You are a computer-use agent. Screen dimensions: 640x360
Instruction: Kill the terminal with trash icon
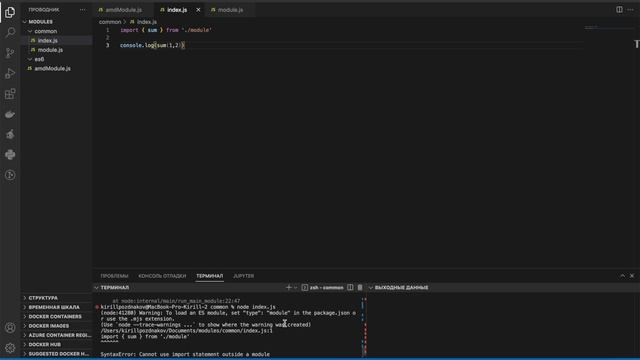(x=360, y=287)
